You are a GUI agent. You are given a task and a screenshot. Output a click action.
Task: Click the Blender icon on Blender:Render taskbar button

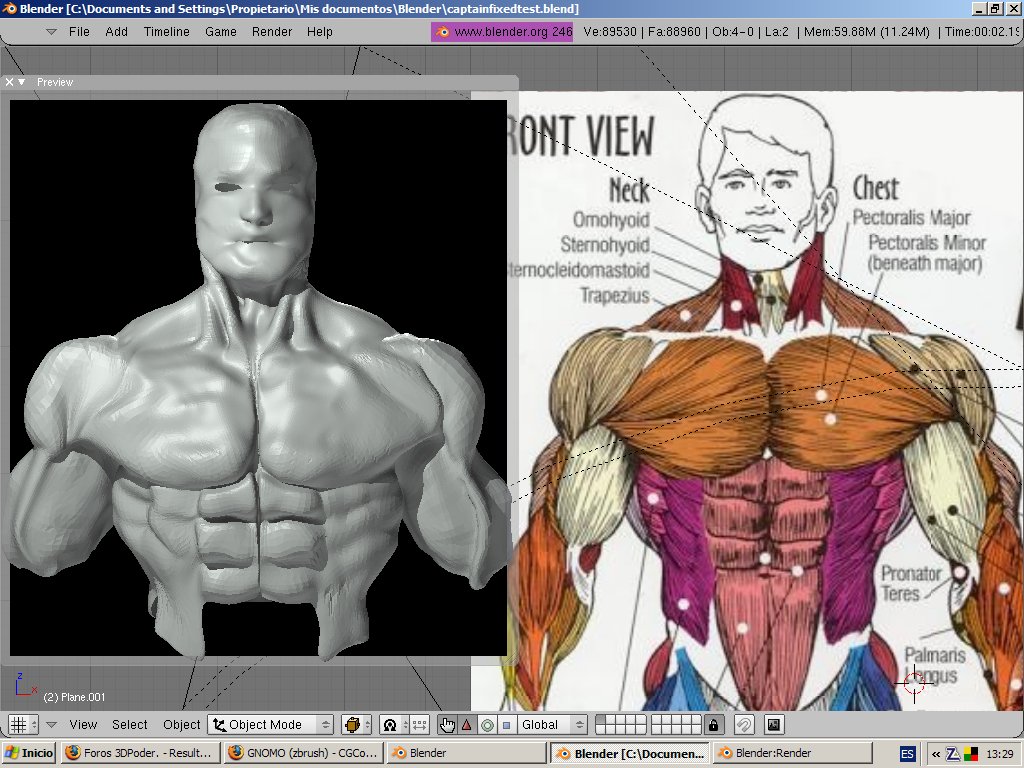point(725,753)
